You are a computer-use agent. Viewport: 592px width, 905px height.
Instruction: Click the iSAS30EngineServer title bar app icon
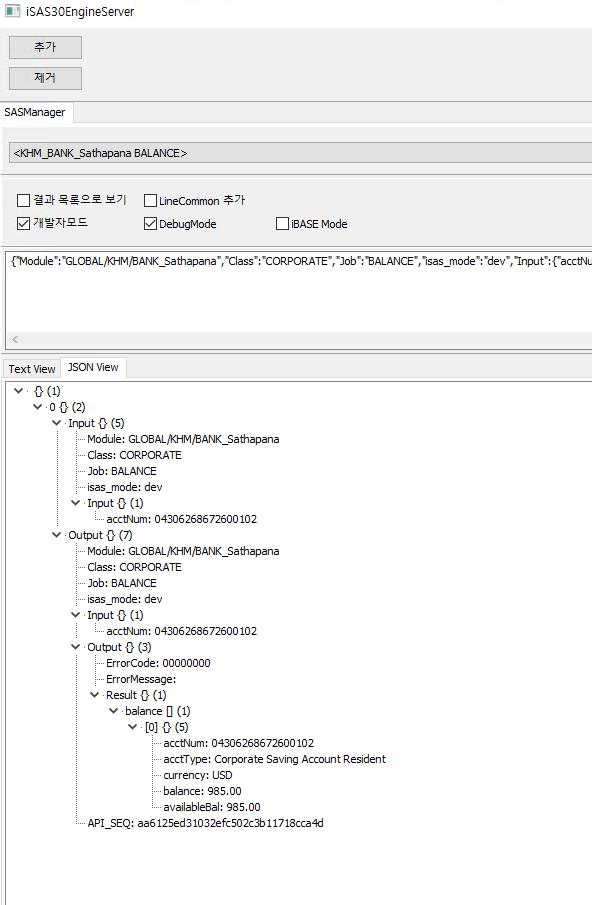pyautogui.click(x=12, y=10)
